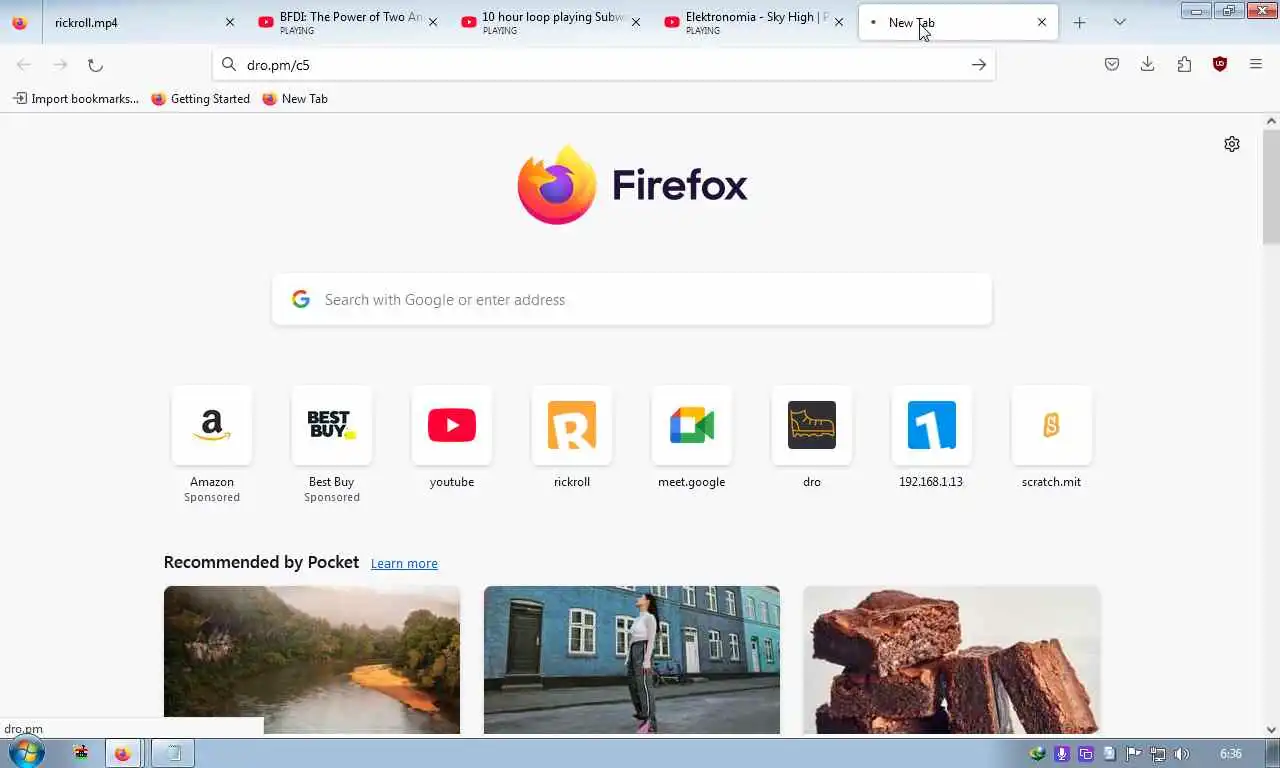Open the meet.google shortcut tile

point(691,425)
